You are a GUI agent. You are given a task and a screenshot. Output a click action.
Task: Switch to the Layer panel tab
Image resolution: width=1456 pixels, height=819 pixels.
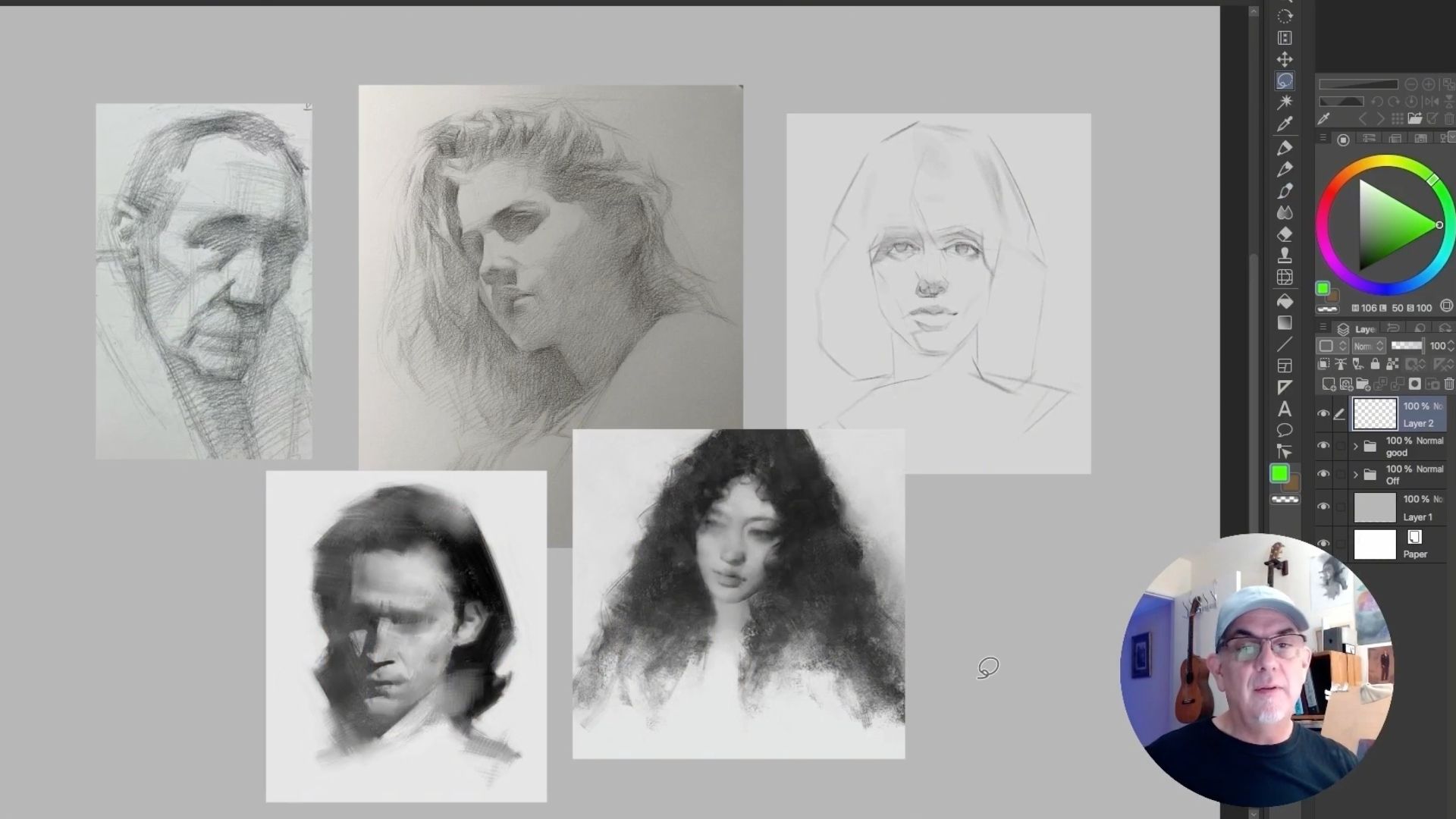coord(1357,329)
